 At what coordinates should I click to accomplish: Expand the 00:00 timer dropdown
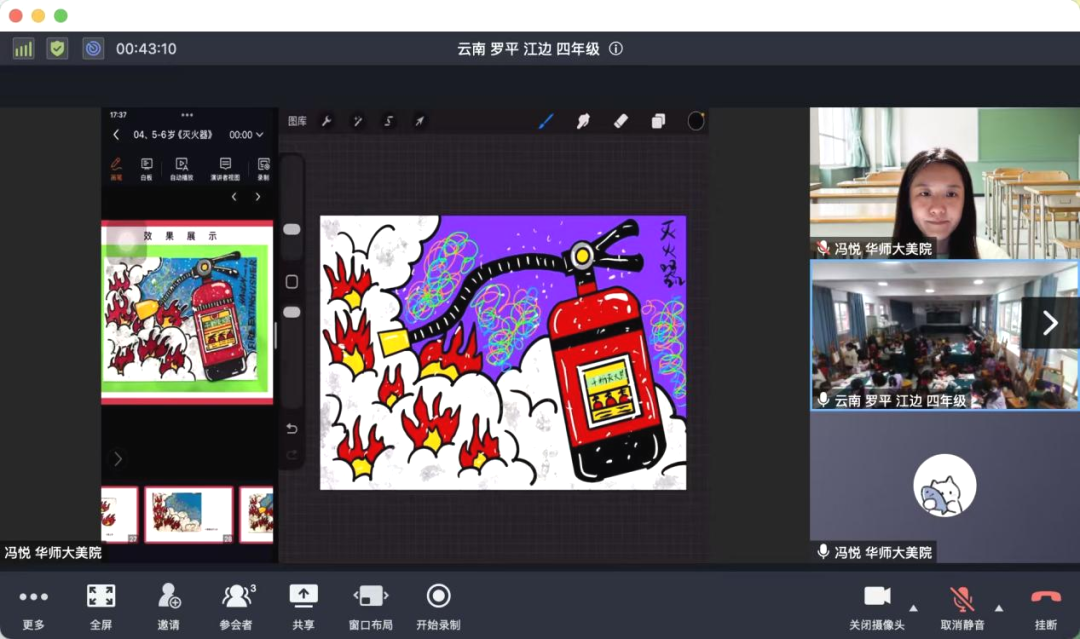tap(246, 135)
